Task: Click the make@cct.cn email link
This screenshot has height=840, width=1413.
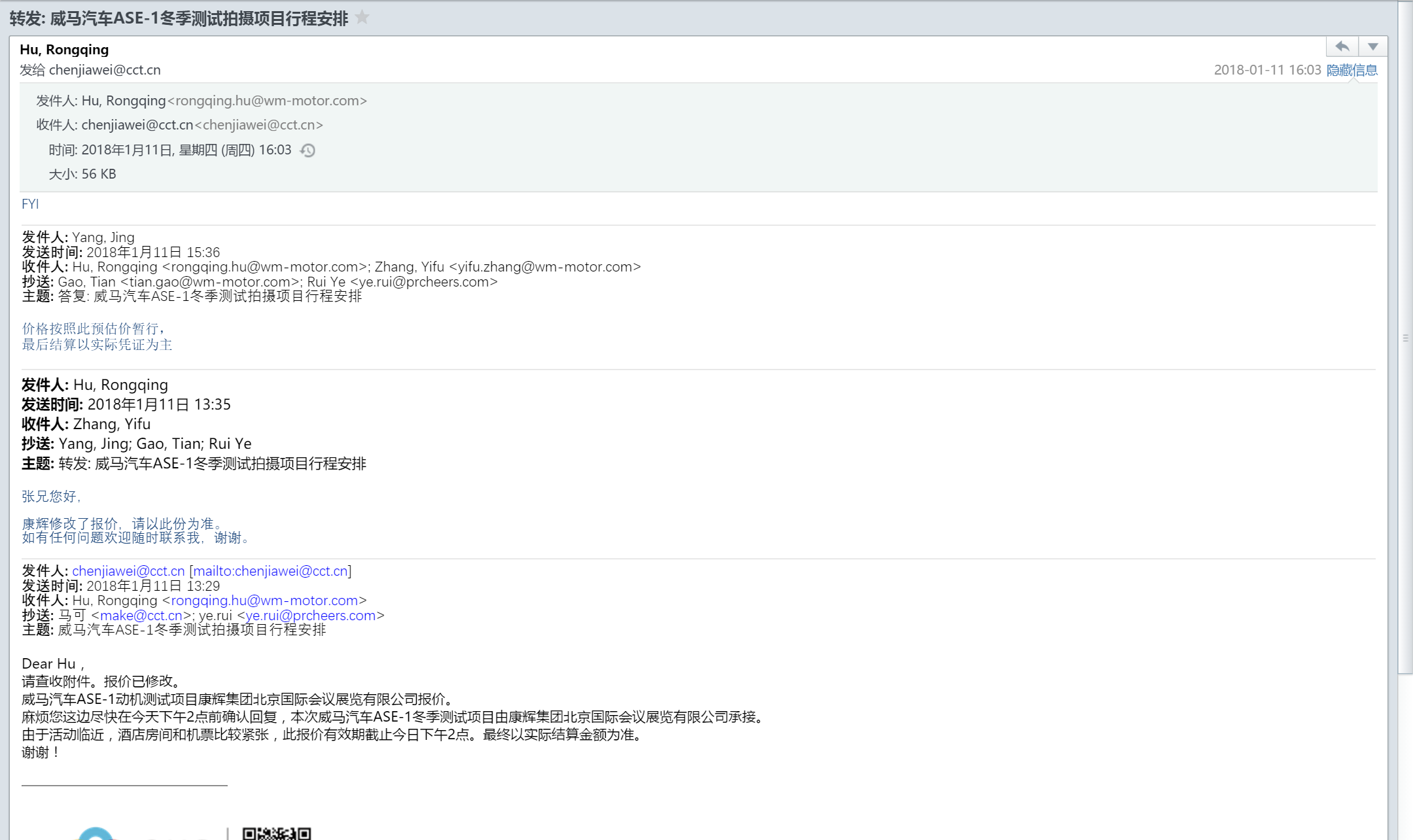Action: coord(141,616)
